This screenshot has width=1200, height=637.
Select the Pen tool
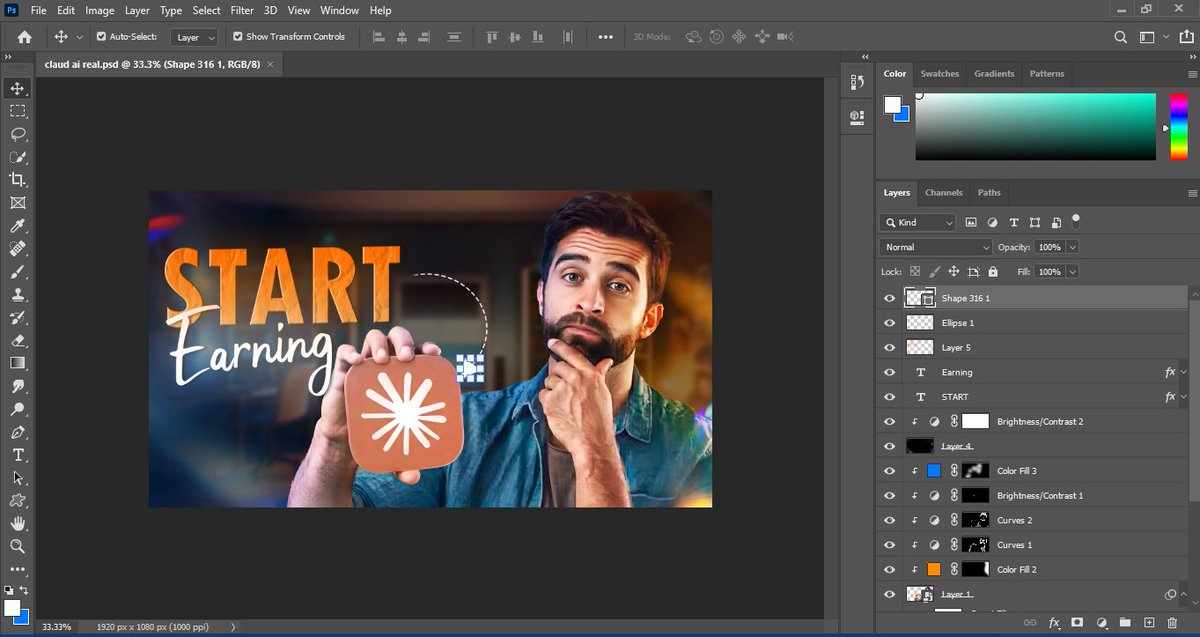click(x=17, y=432)
